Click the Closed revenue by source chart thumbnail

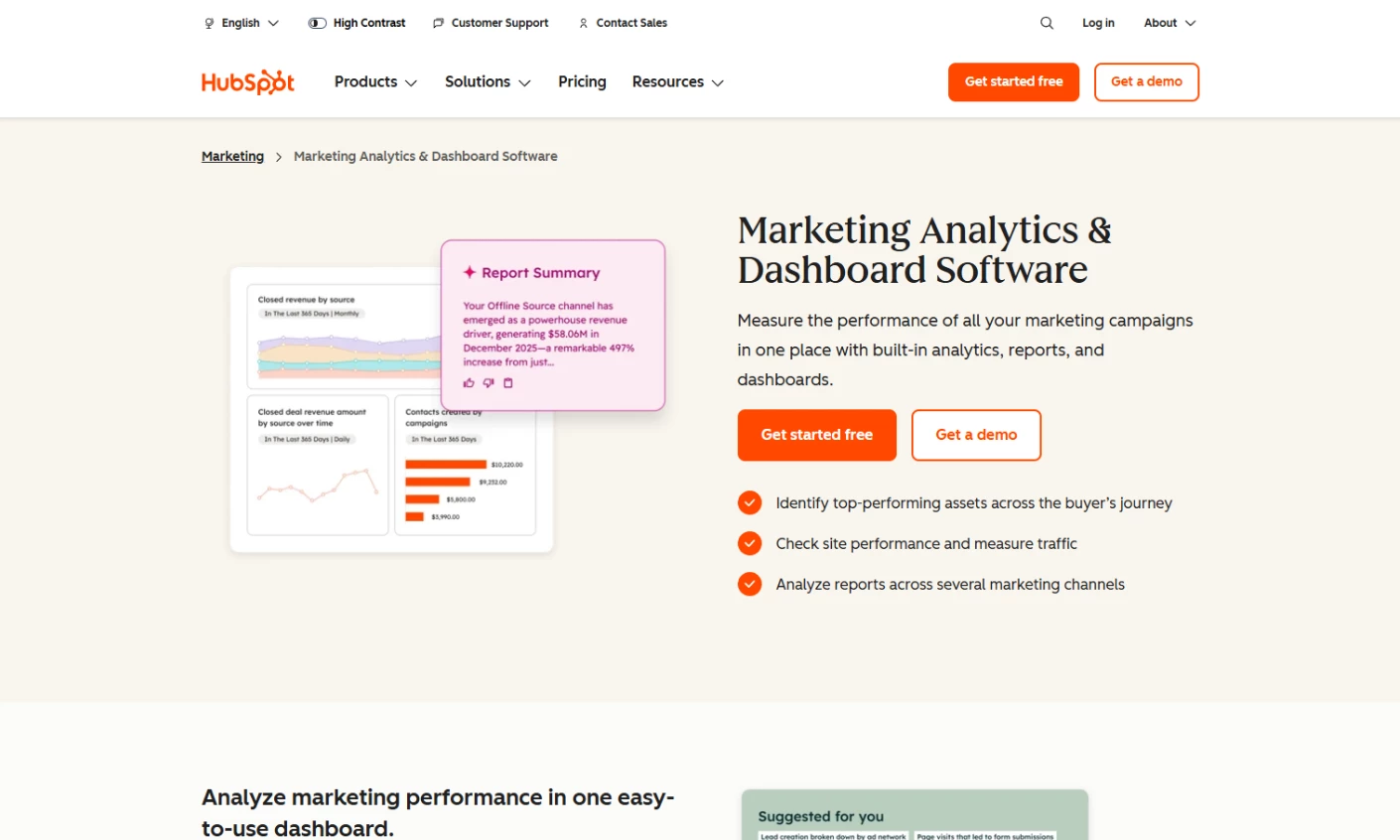(x=345, y=337)
